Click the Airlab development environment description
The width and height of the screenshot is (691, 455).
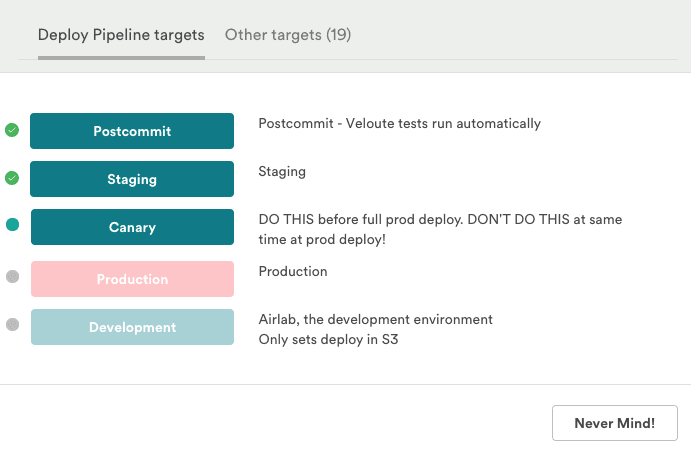coord(375,320)
